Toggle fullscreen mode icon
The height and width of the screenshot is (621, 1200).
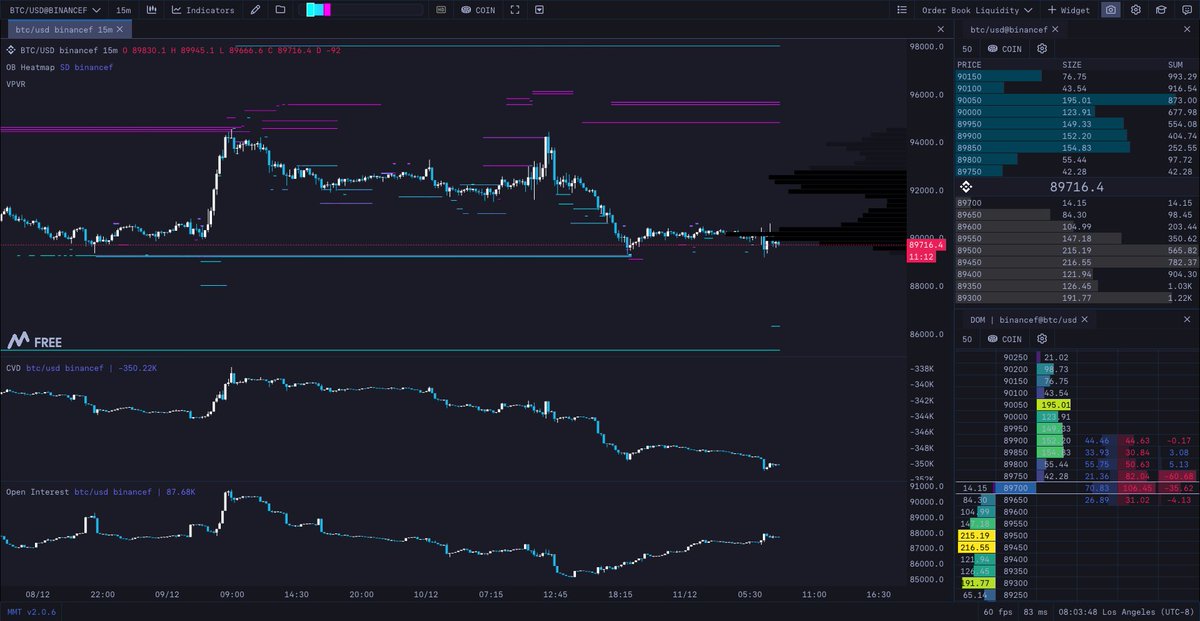click(515, 10)
